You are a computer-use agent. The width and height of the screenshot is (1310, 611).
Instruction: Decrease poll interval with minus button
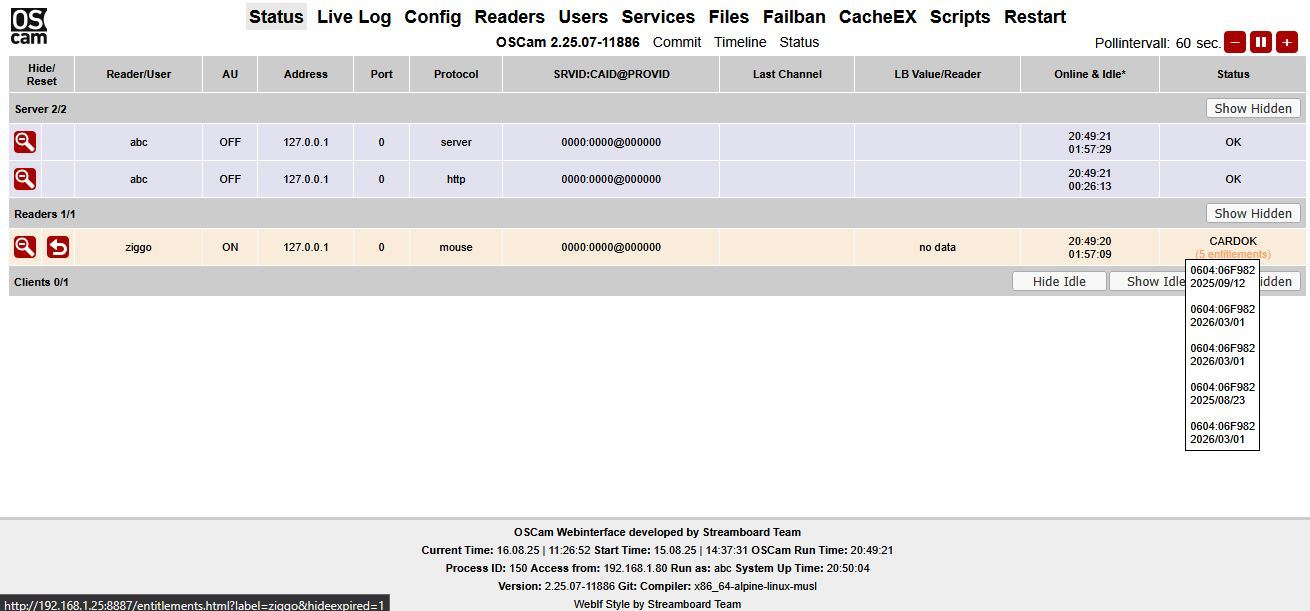point(1235,42)
